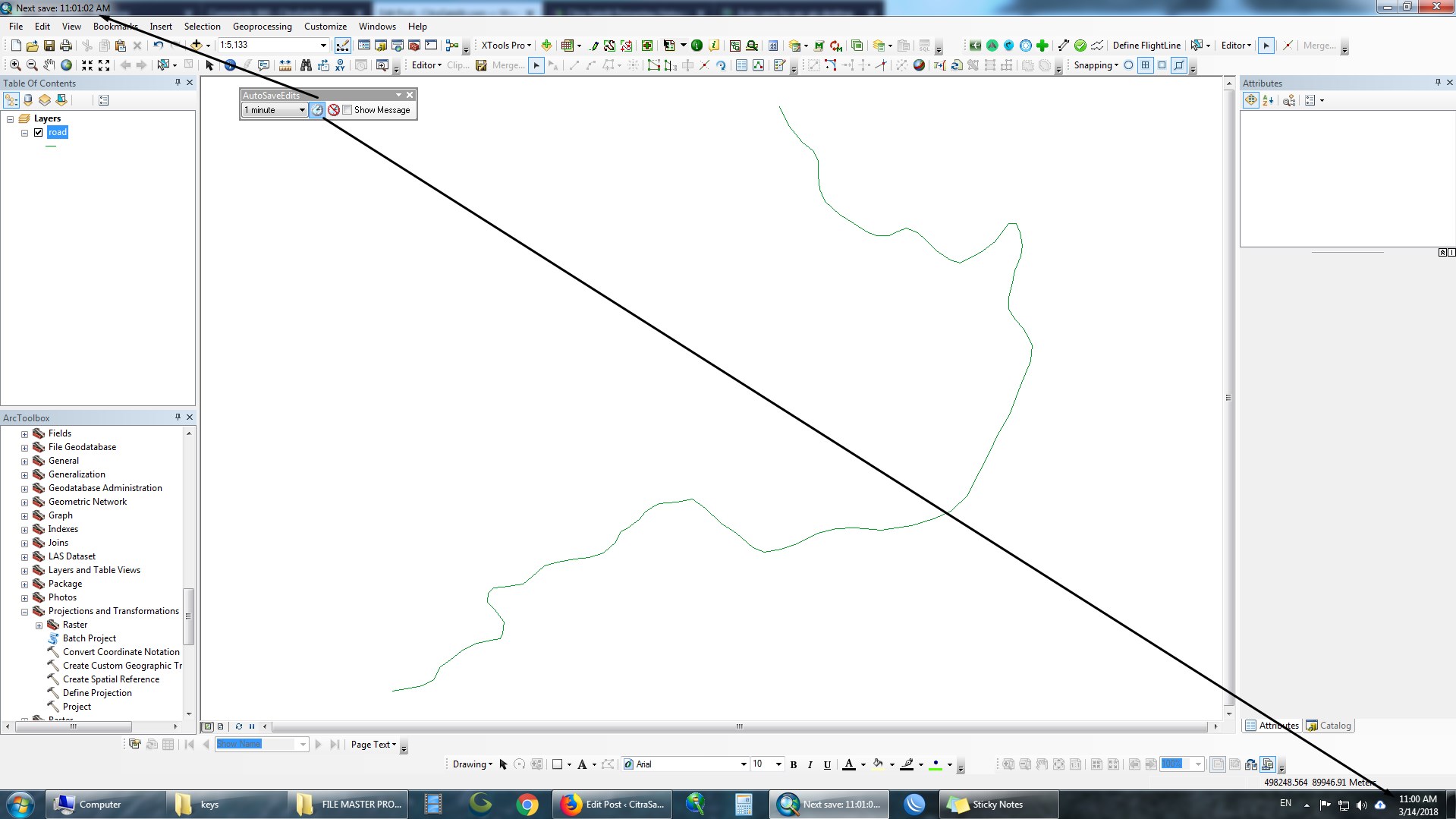Enable the Show Message checkbox

pos(347,110)
